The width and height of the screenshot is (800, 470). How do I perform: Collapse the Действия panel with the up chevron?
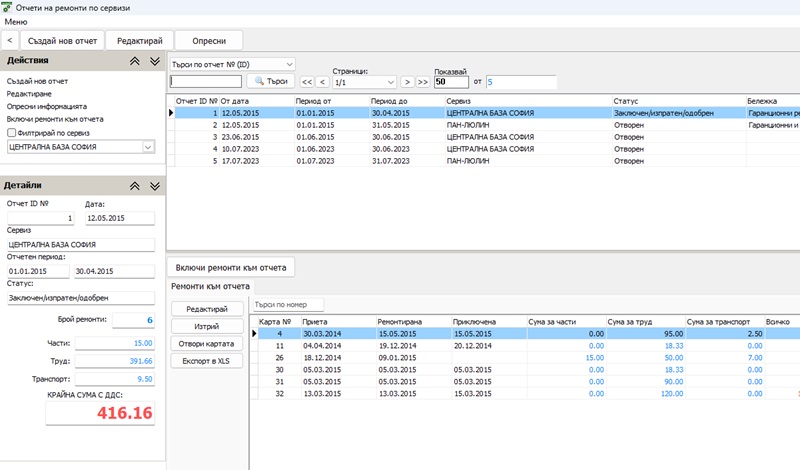point(135,61)
